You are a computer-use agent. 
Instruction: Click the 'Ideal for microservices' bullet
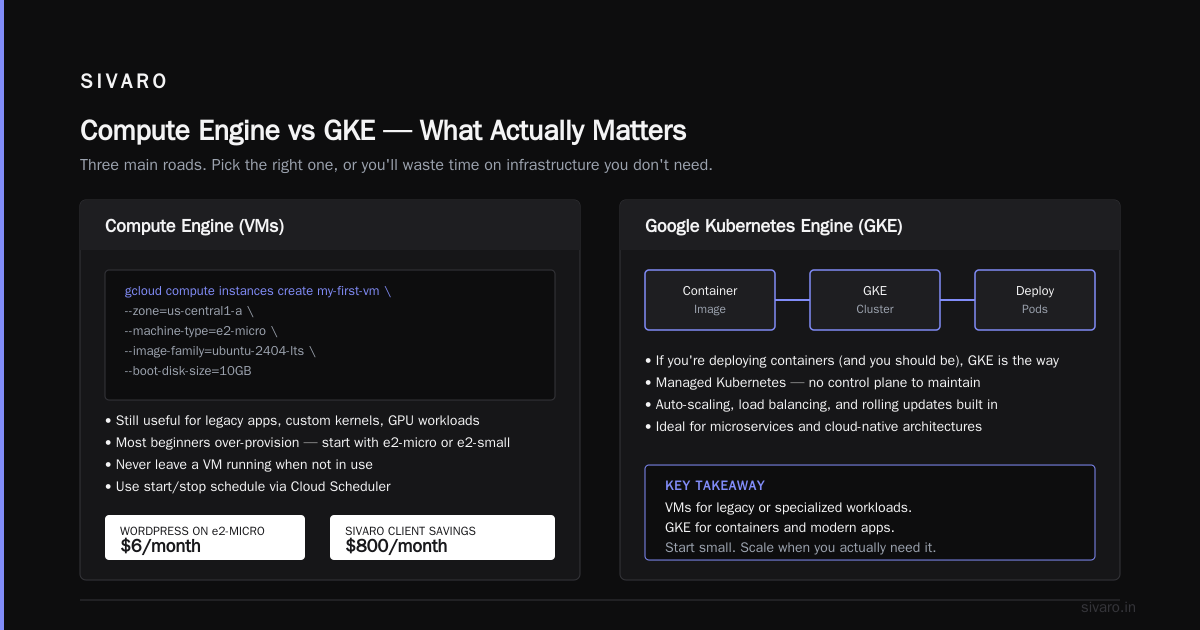pyautogui.click(x=813, y=427)
